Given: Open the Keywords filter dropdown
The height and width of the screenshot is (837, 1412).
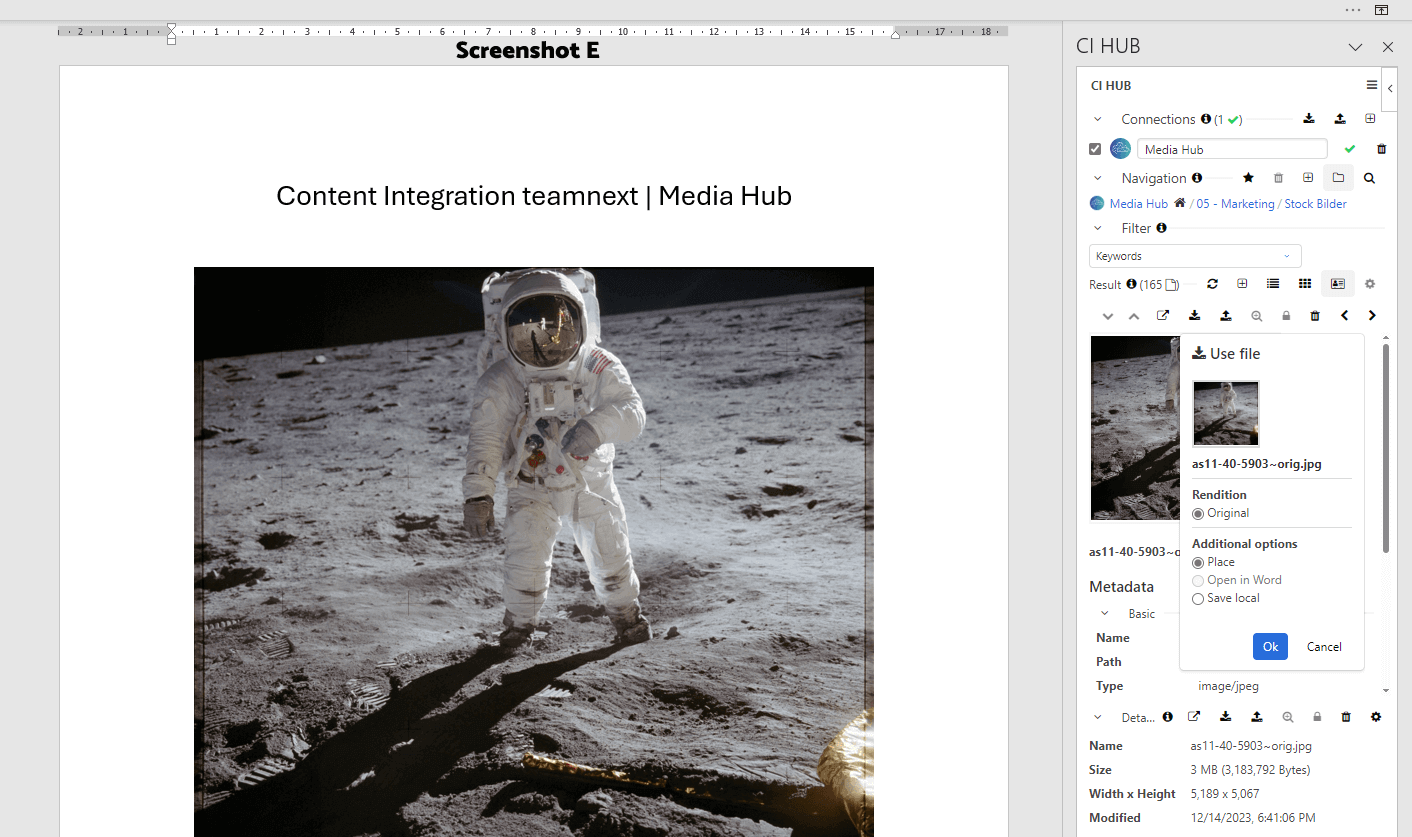Looking at the screenshot, I should [x=1194, y=256].
